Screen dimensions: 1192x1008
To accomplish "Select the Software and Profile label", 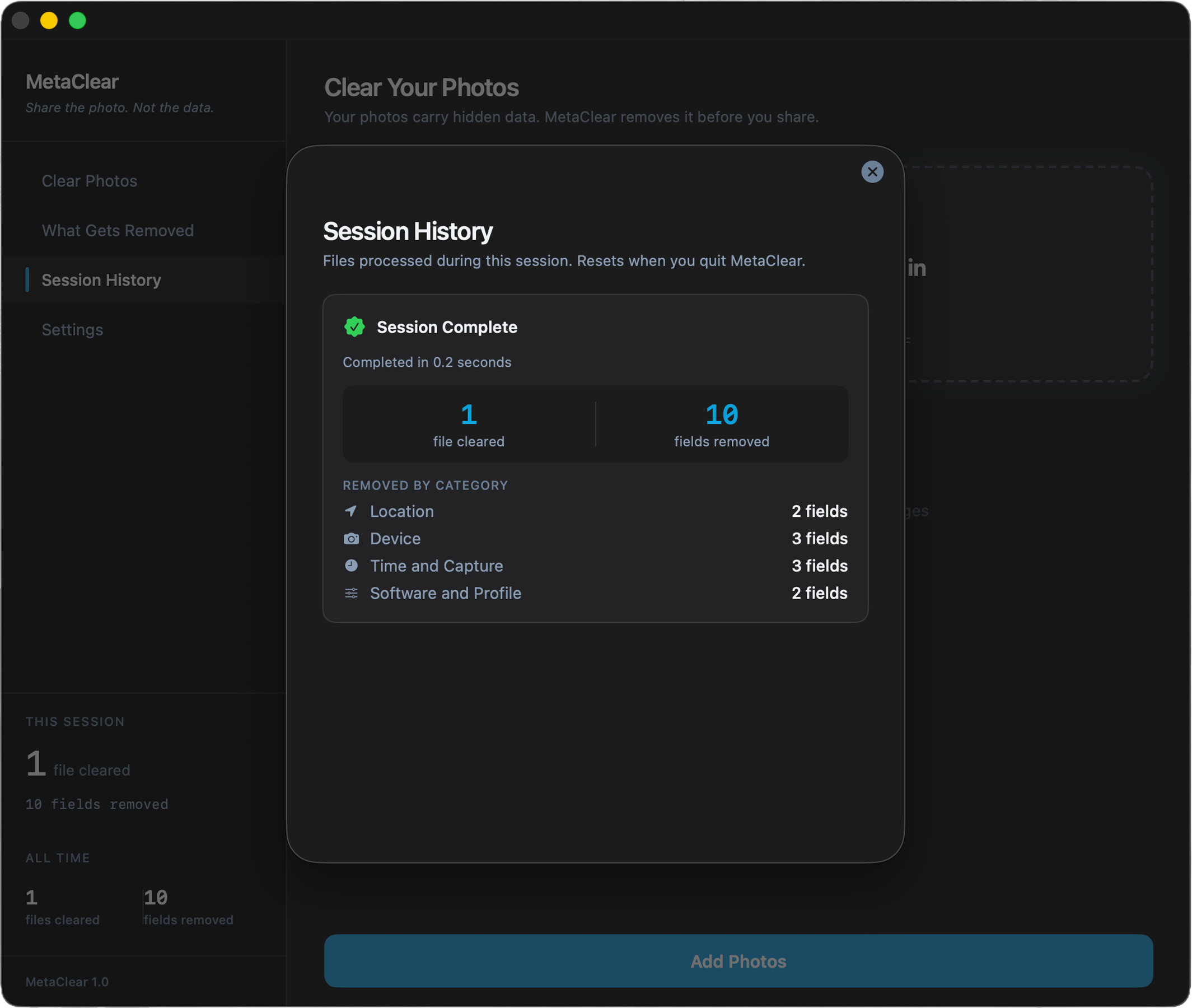I will click(446, 593).
